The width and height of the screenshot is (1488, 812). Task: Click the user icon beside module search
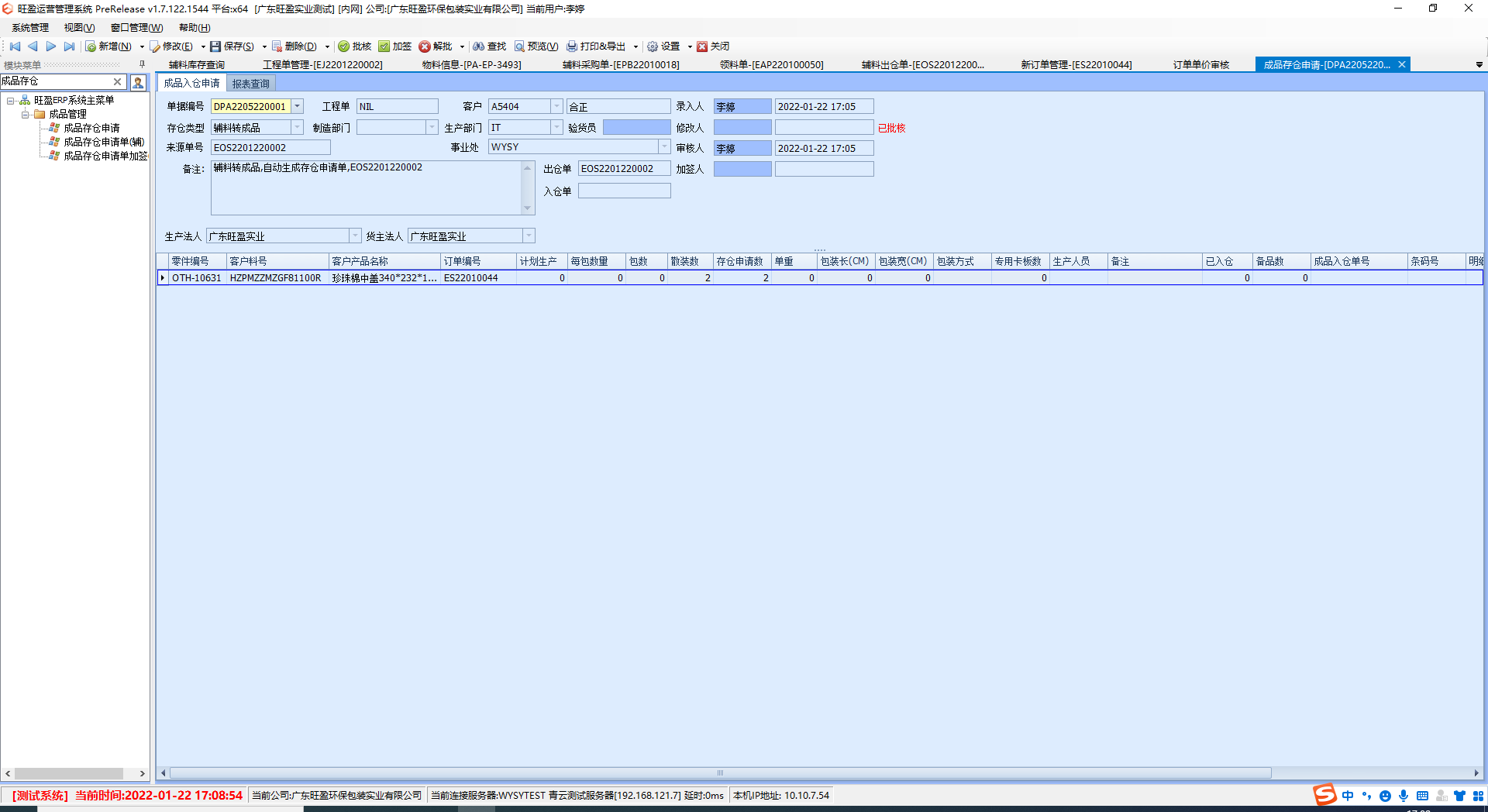138,81
